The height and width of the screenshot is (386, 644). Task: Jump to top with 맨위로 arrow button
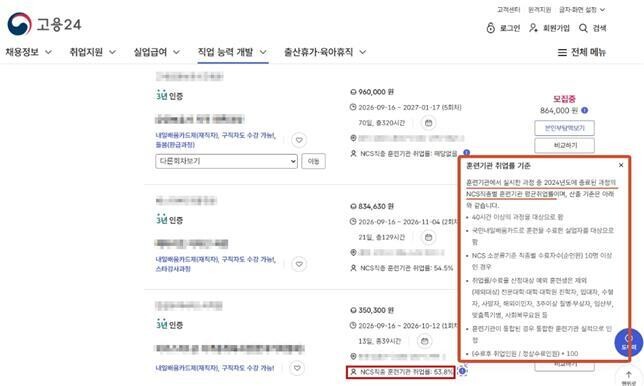click(629, 377)
